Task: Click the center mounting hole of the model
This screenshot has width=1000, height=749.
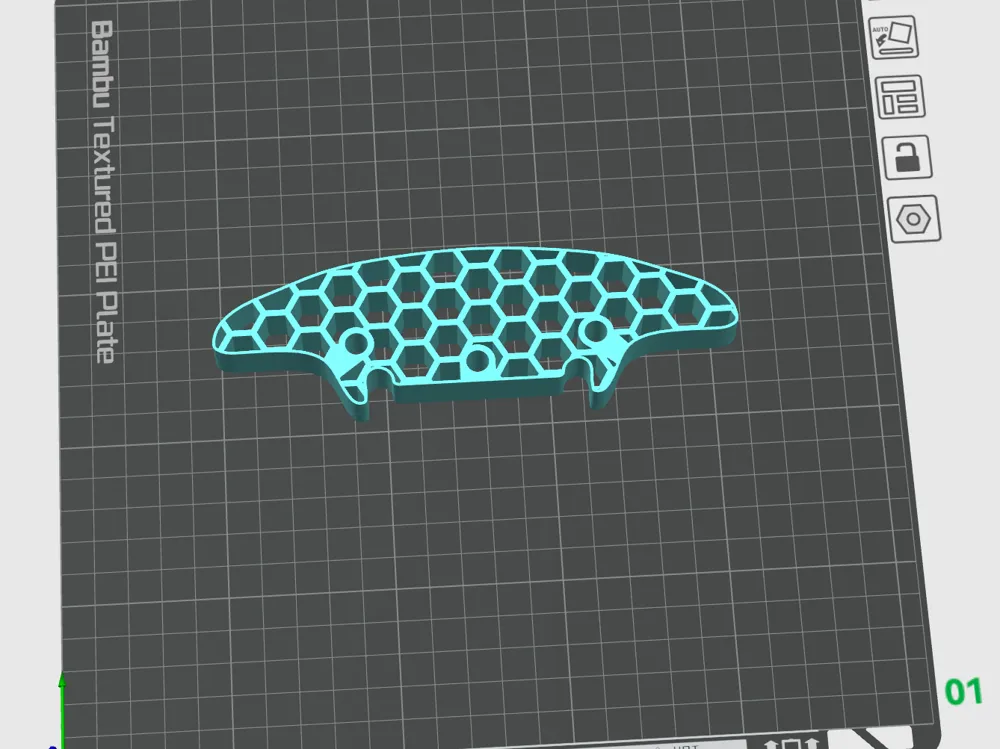Action: click(x=477, y=360)
